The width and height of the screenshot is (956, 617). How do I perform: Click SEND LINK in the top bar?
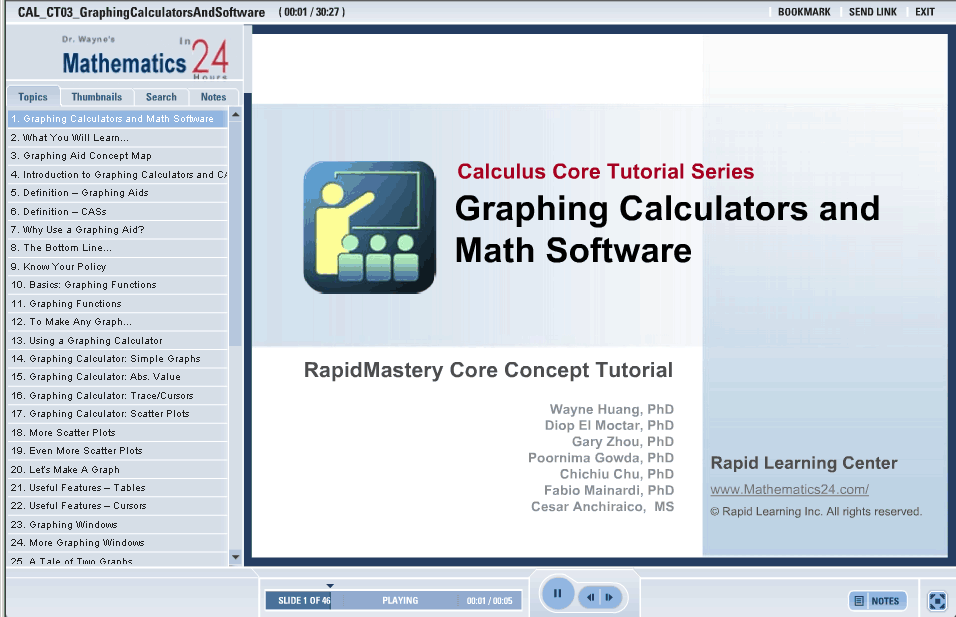click(873, 12)
